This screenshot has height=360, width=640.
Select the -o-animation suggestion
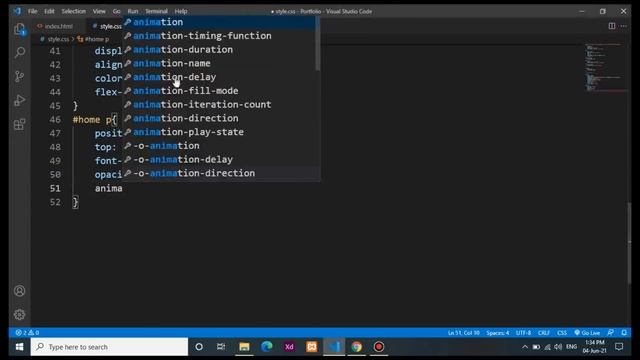coord(220,146)
